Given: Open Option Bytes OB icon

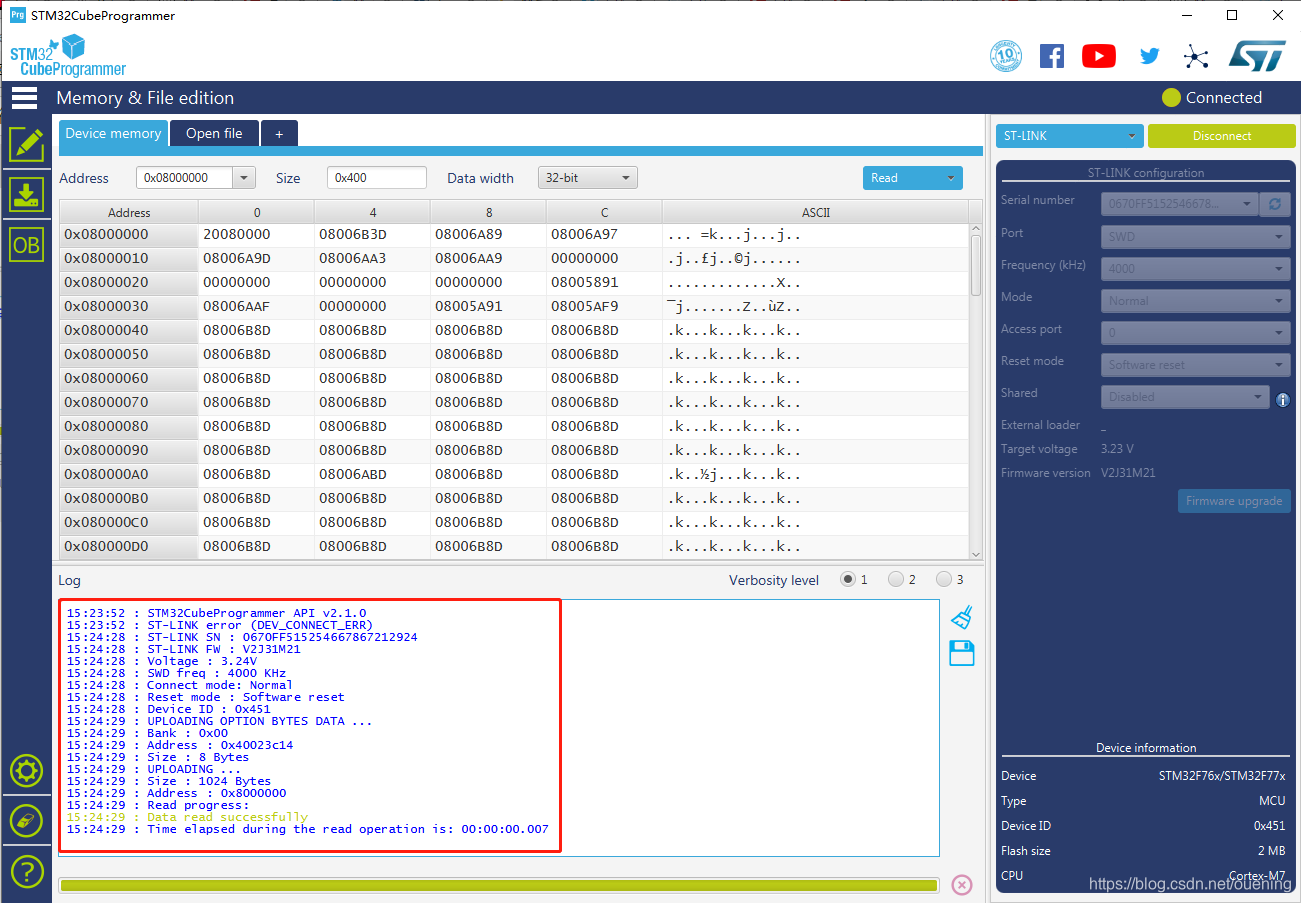Looking at the screenshot, I should tap(26, 244).
